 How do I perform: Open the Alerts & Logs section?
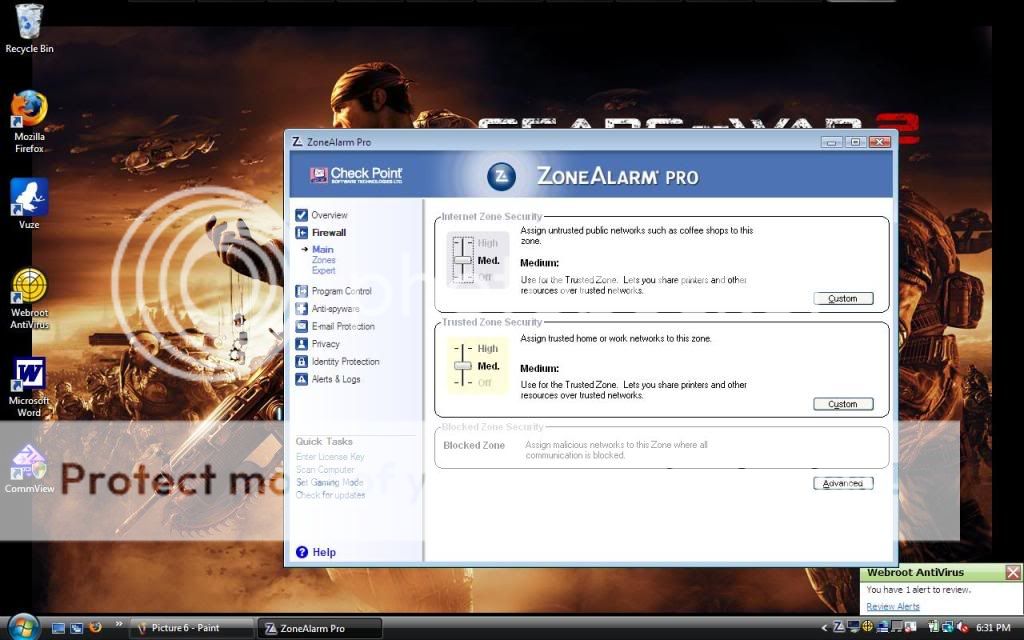click(336, 379)
